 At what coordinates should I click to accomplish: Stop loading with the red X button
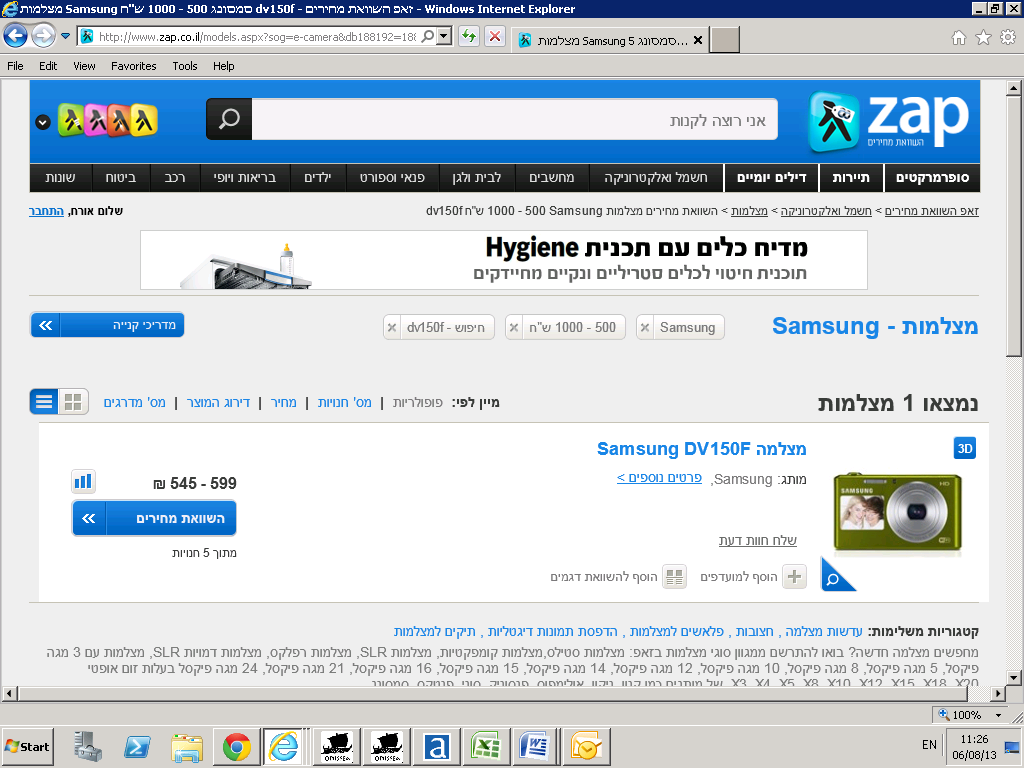[x=495, y=37]
